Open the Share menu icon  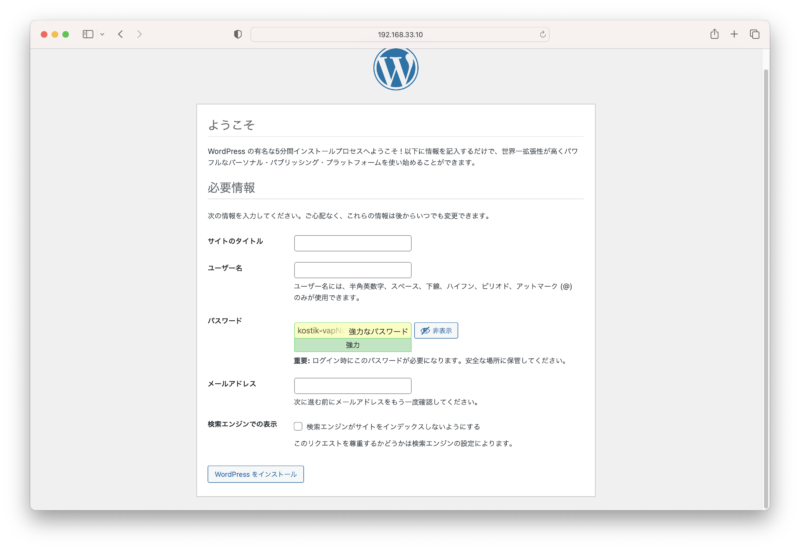point(714,34)
